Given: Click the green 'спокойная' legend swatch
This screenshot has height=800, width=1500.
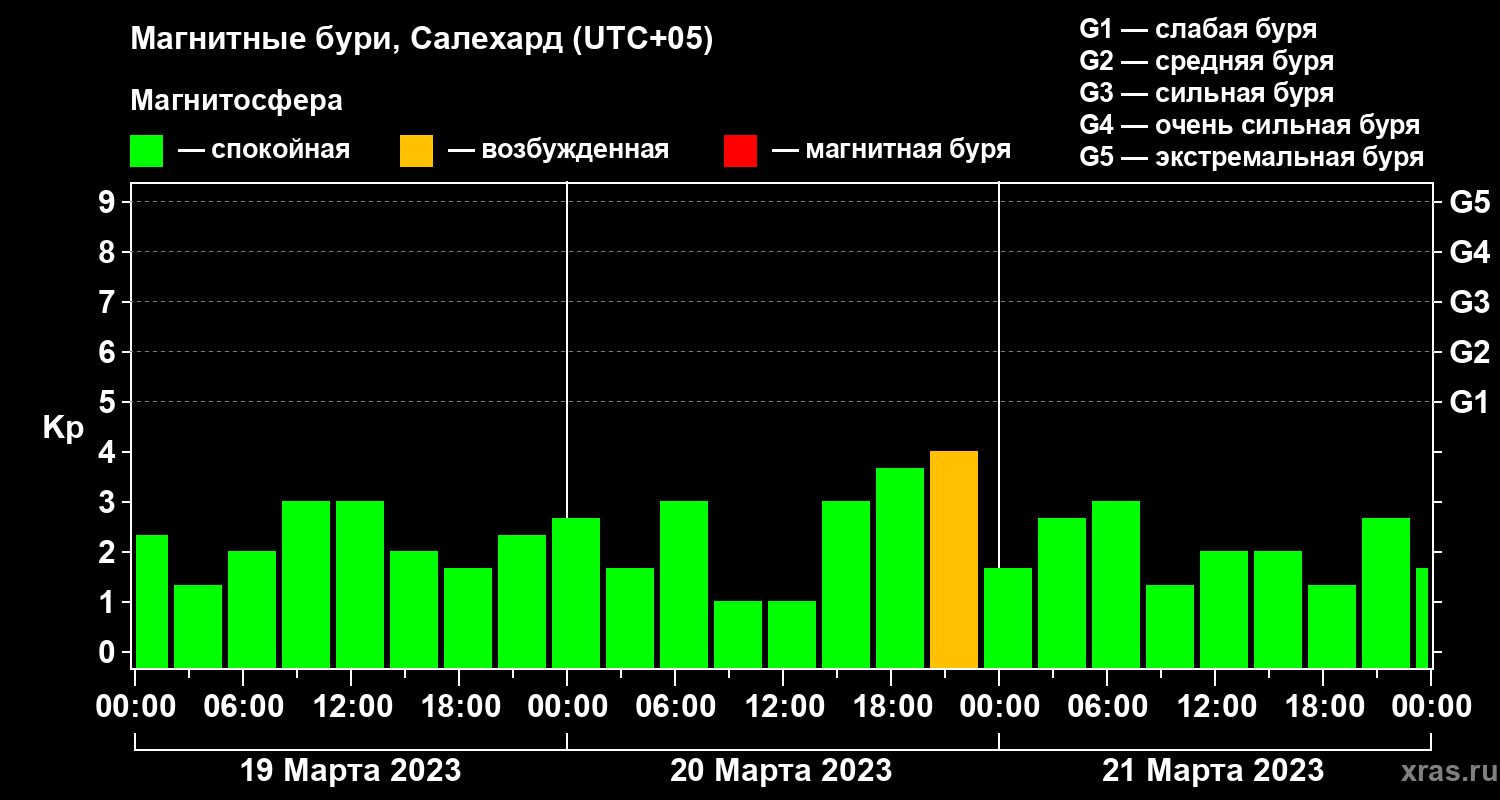Looking at the screenshot, I should point(146,151).
